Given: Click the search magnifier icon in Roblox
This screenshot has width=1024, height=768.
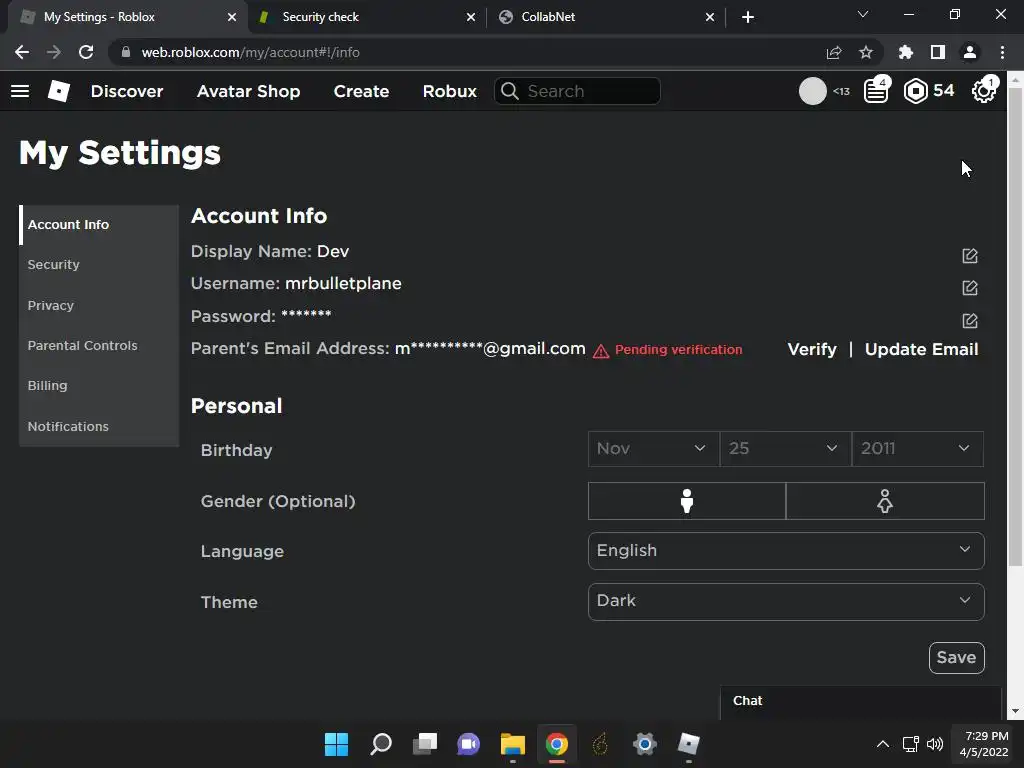Looking at the screenshot, I should pyautogui.click(x=510, y=91).
